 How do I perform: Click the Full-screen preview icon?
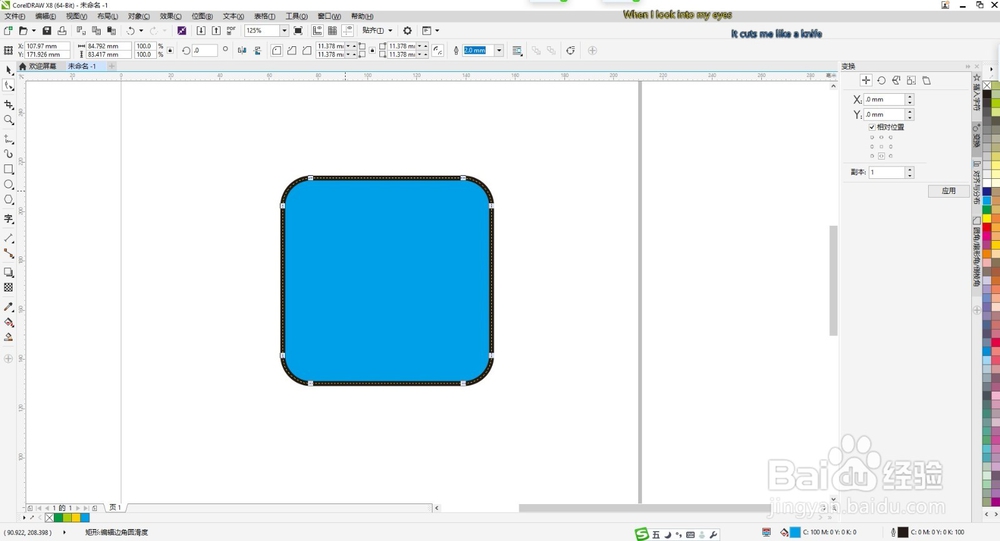coord(298,31)
